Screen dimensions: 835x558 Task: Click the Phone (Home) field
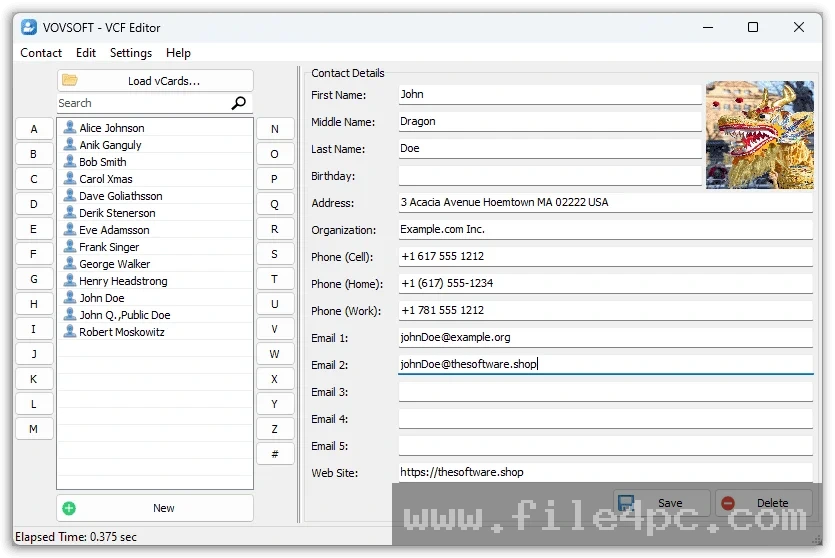pyautogui.click(x=605, y=284)
